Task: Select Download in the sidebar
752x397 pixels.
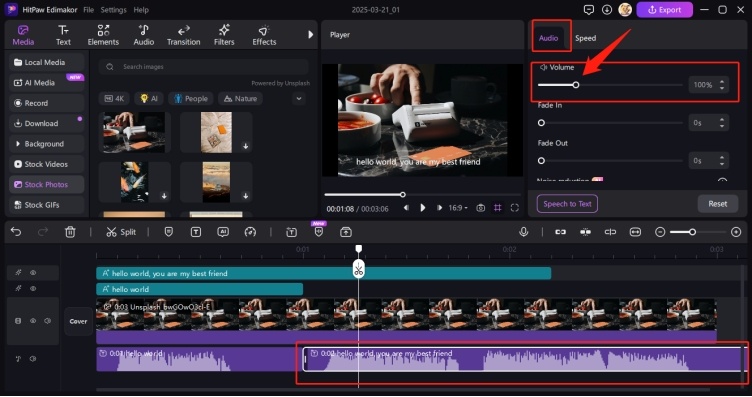Action: click(x=47, y=123)
